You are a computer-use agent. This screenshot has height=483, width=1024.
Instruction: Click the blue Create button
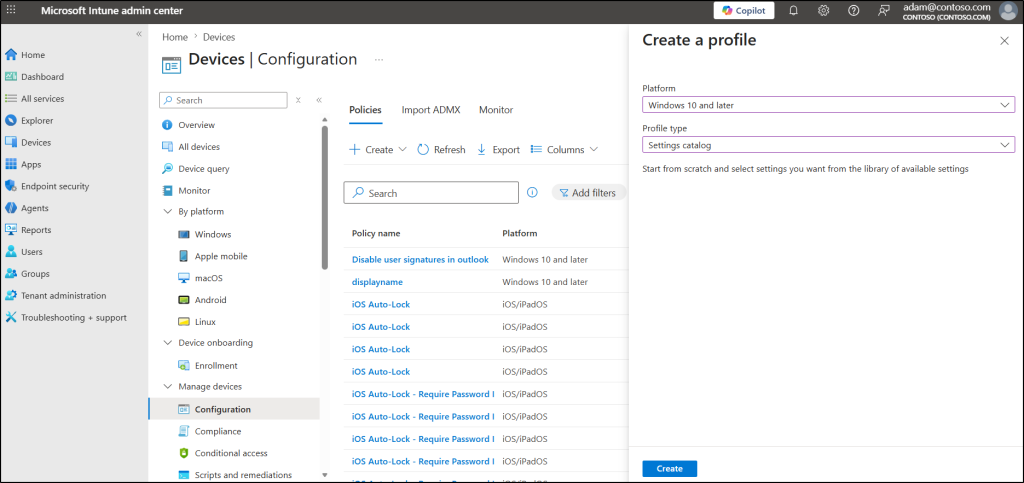(x=669, y=469)
